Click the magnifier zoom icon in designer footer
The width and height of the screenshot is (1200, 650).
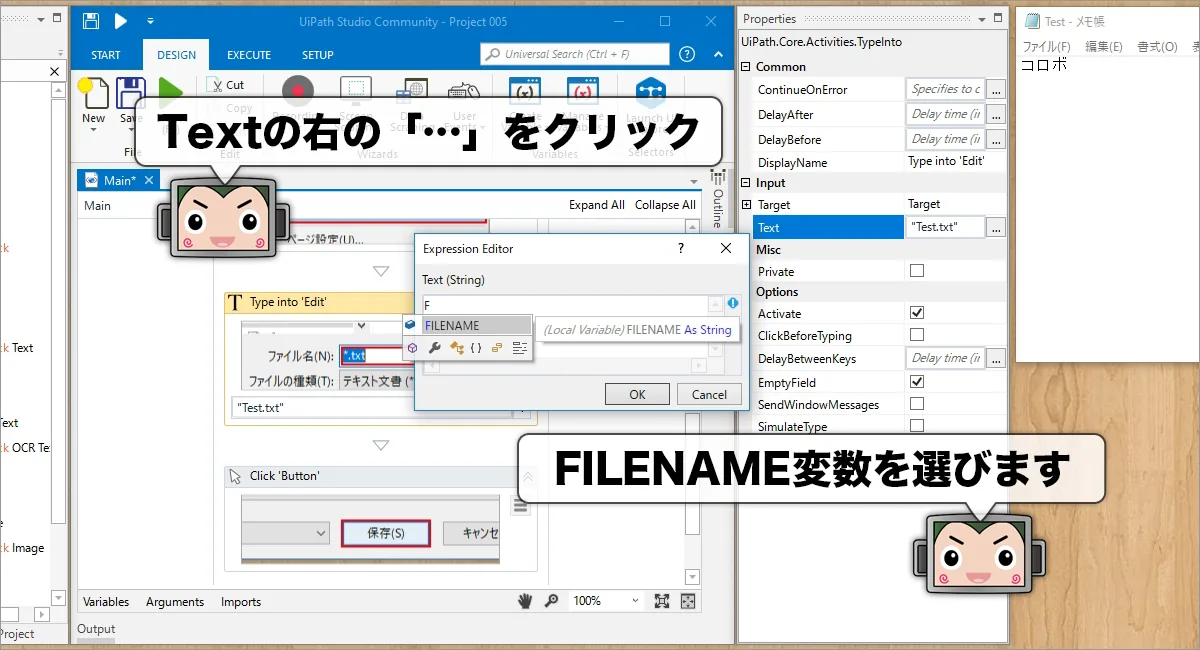click(x=551, y=601)
